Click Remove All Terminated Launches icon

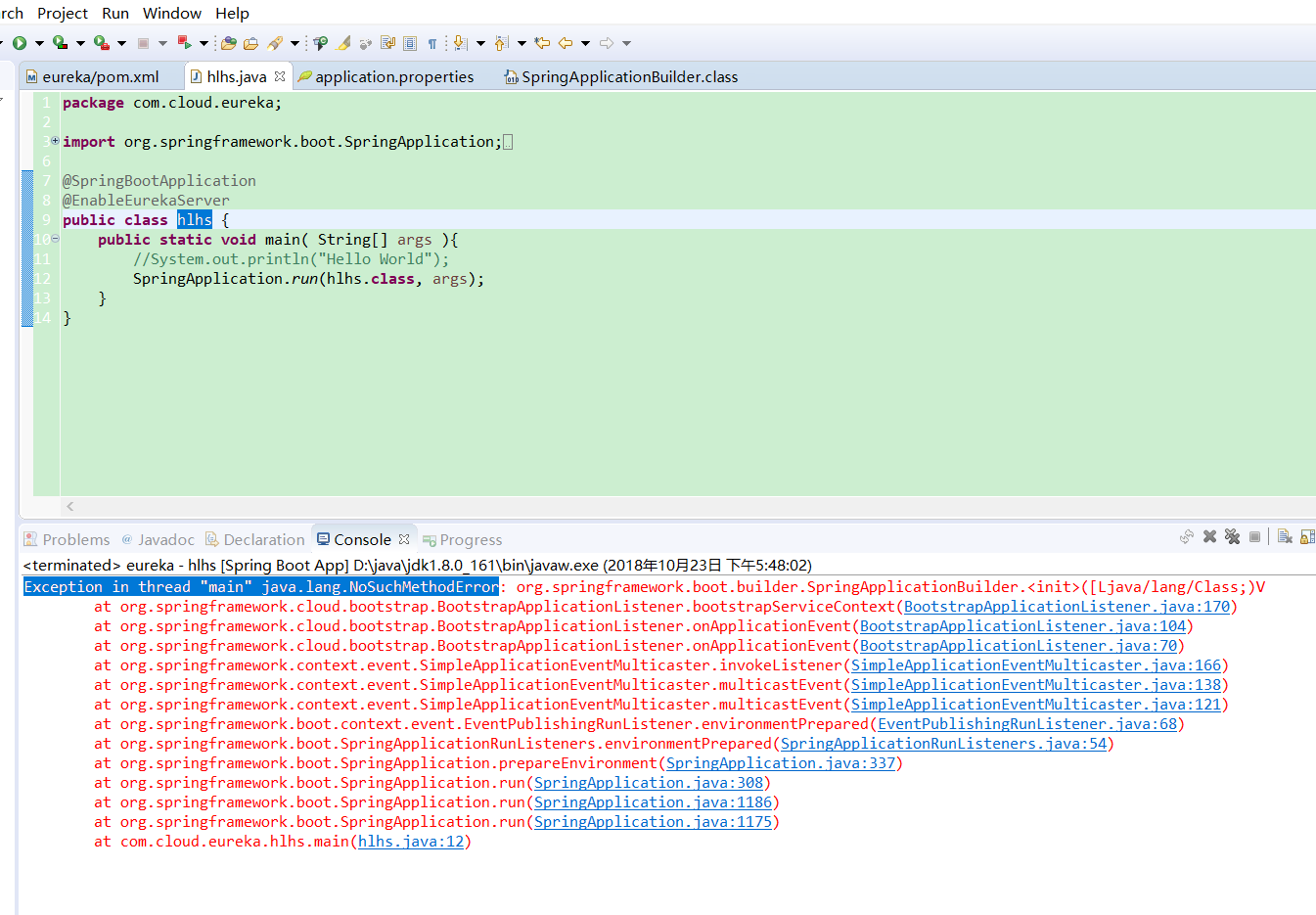(x=1232, y=536)
